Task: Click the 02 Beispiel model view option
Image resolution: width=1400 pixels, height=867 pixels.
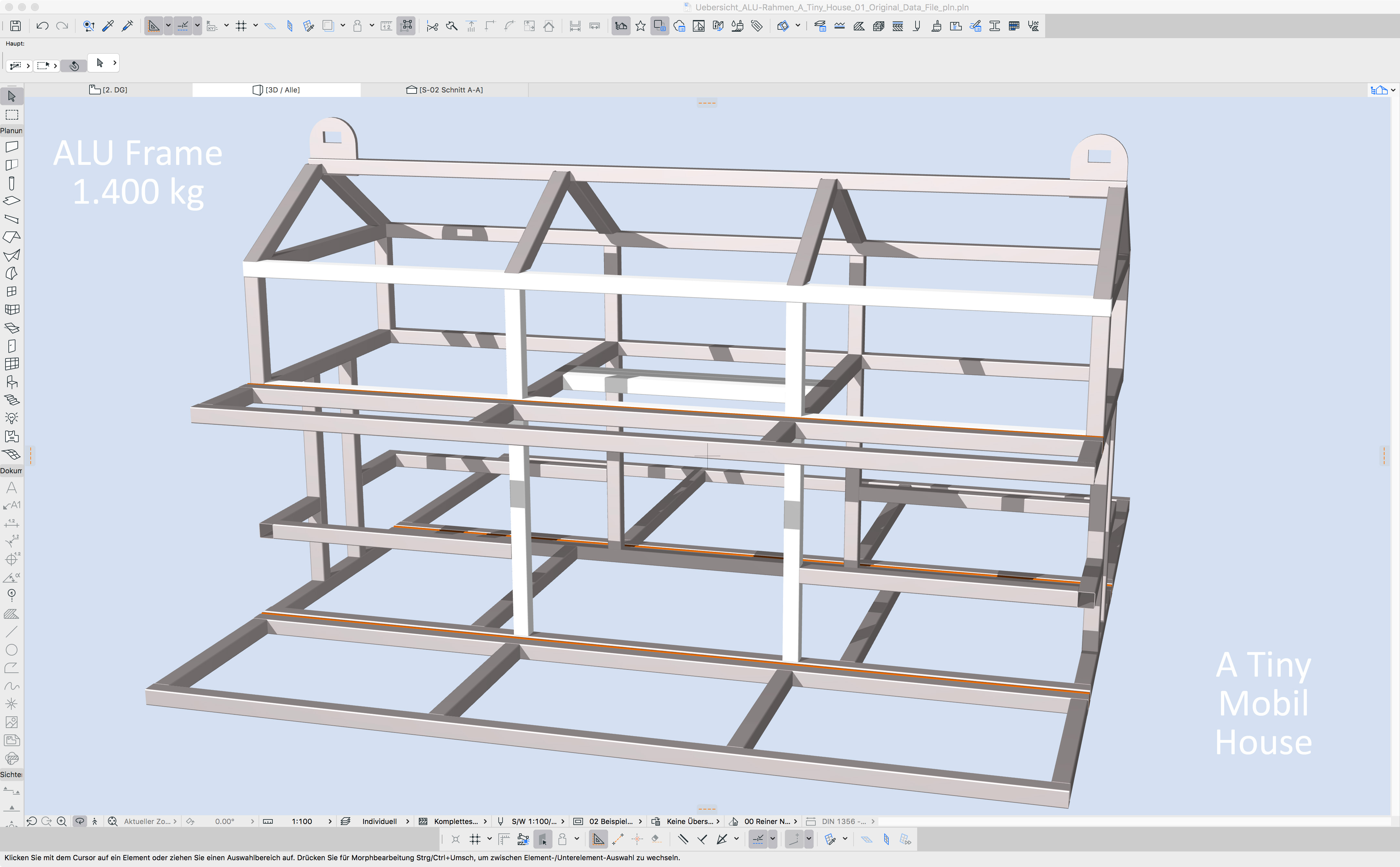Action: 611,821
